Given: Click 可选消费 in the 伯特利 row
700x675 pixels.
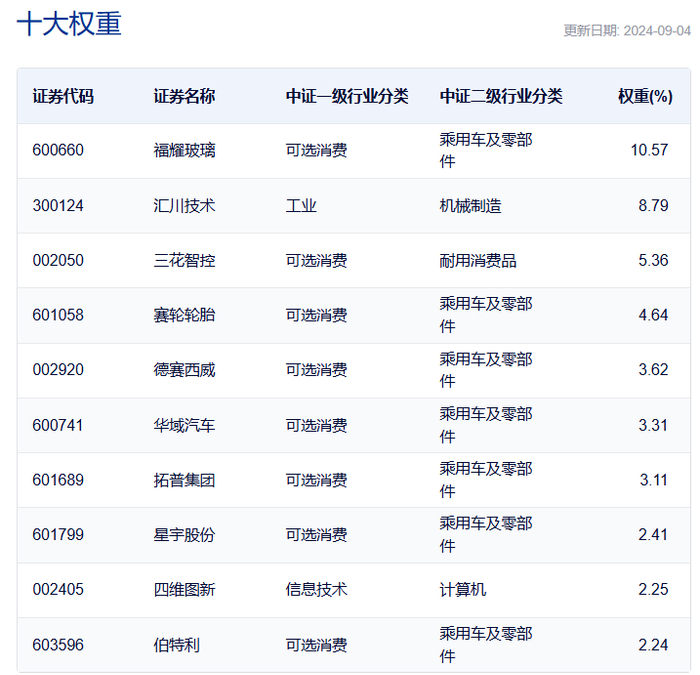Looking at the screenshot, I should pos(317,645).
